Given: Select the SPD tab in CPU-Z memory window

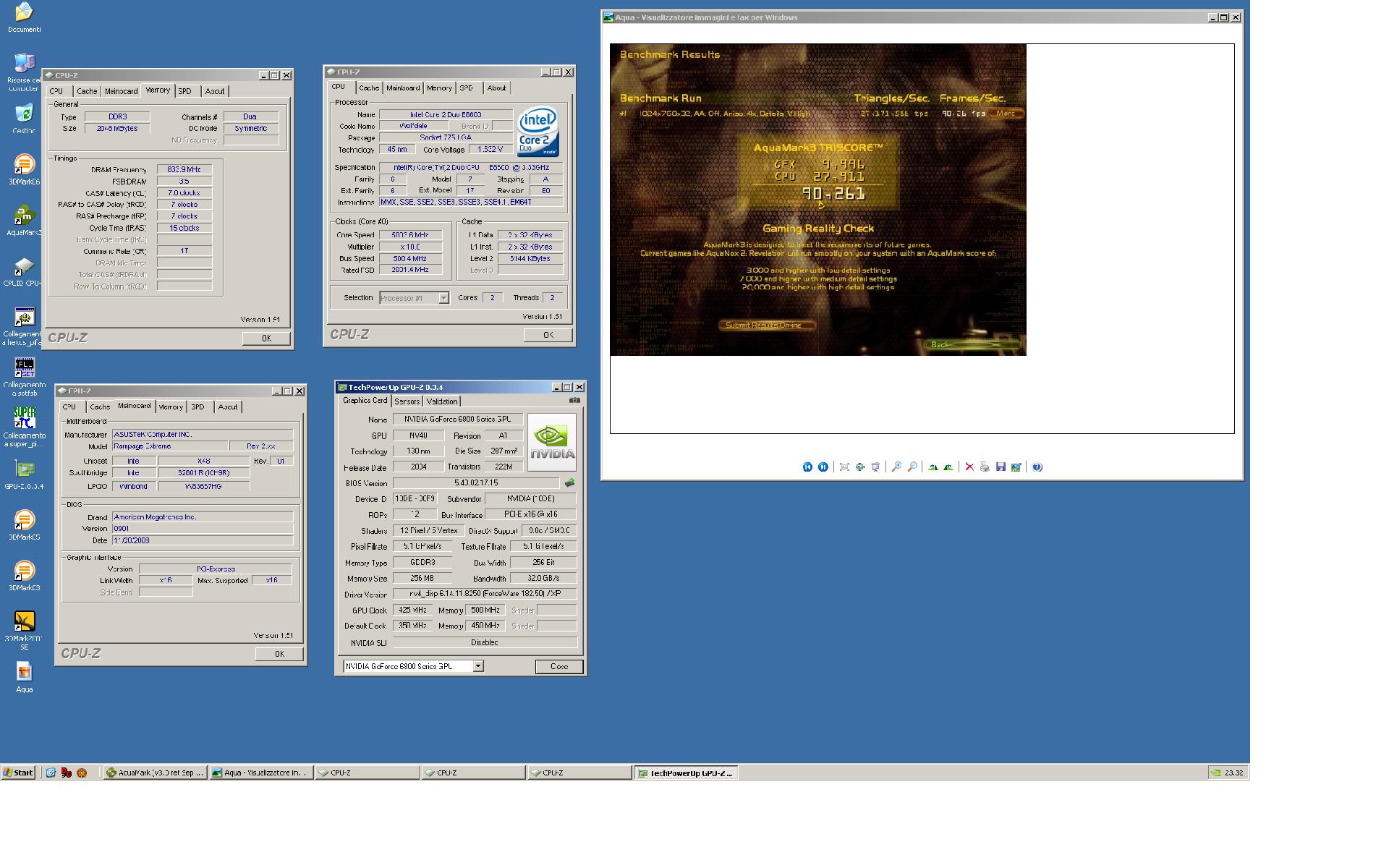Looking at the screenshot, I should (x=185, y=91).
